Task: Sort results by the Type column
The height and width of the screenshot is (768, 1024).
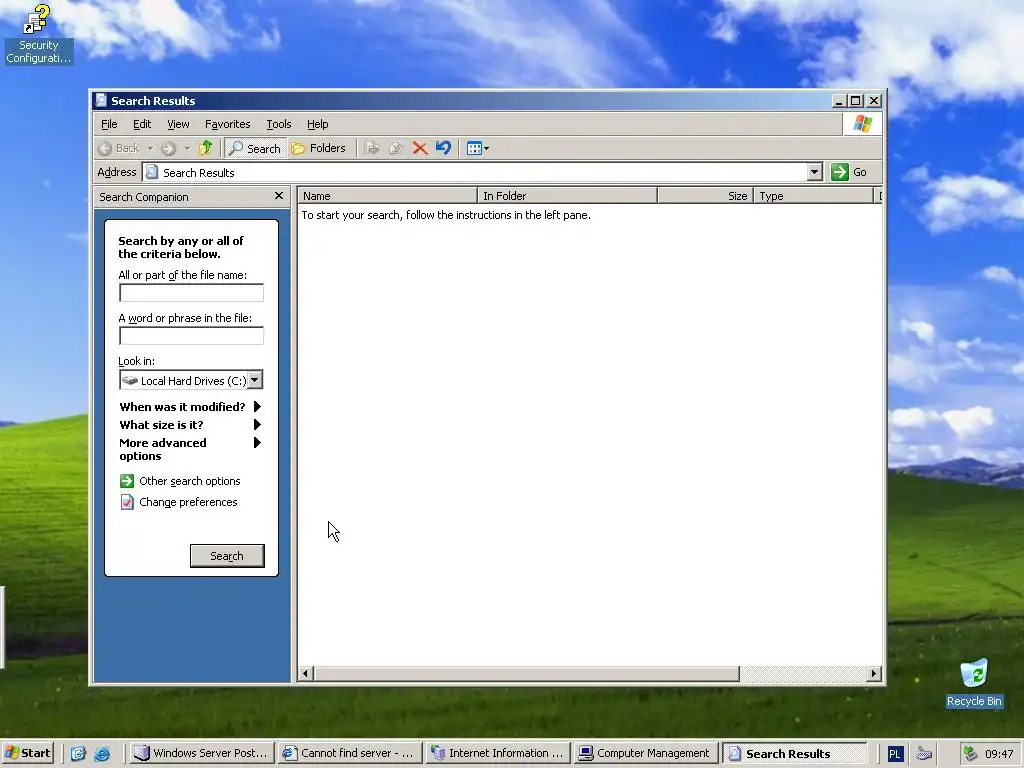Action: (x=814, y=196)
